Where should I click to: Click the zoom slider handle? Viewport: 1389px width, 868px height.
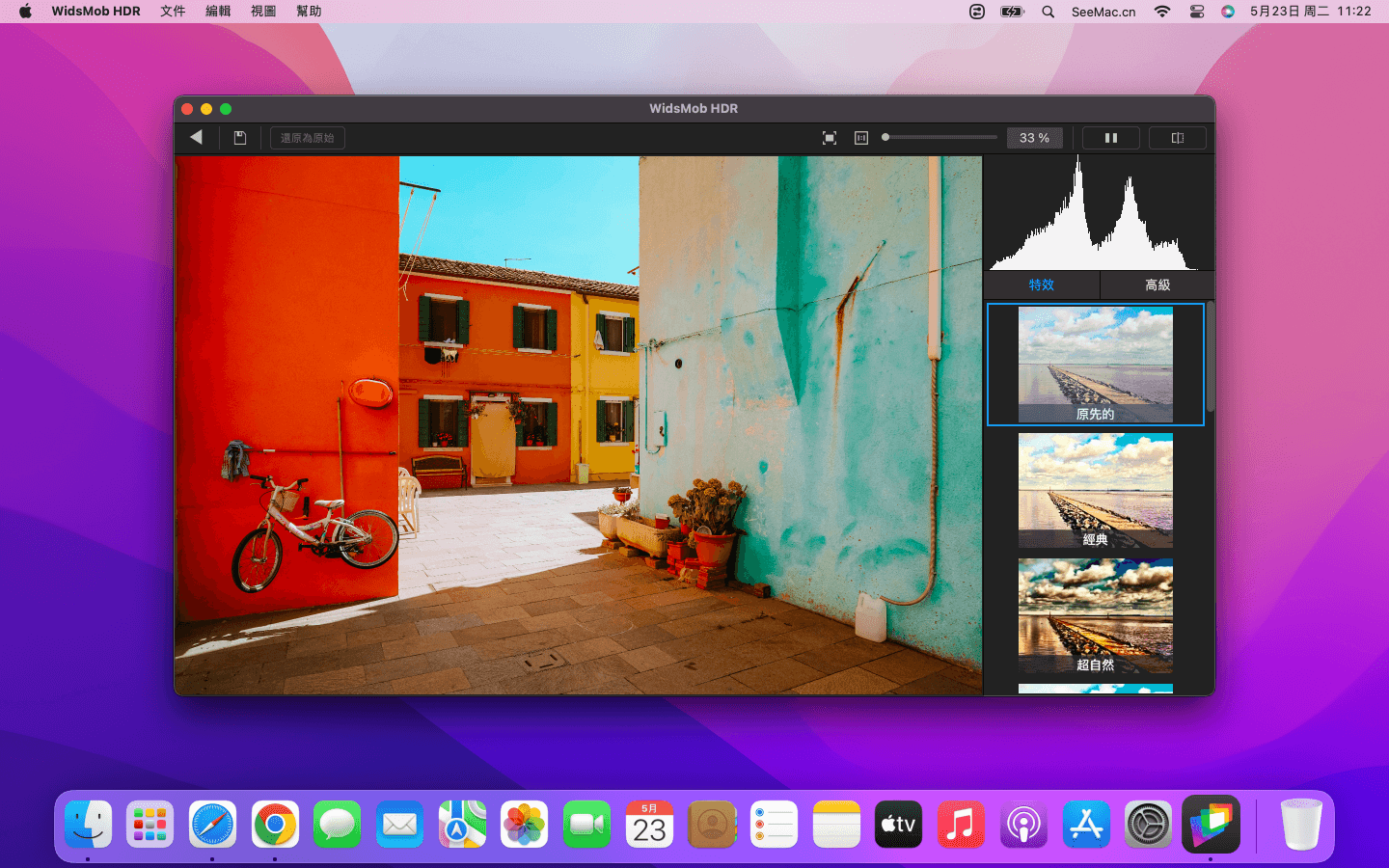pos(885,138)
